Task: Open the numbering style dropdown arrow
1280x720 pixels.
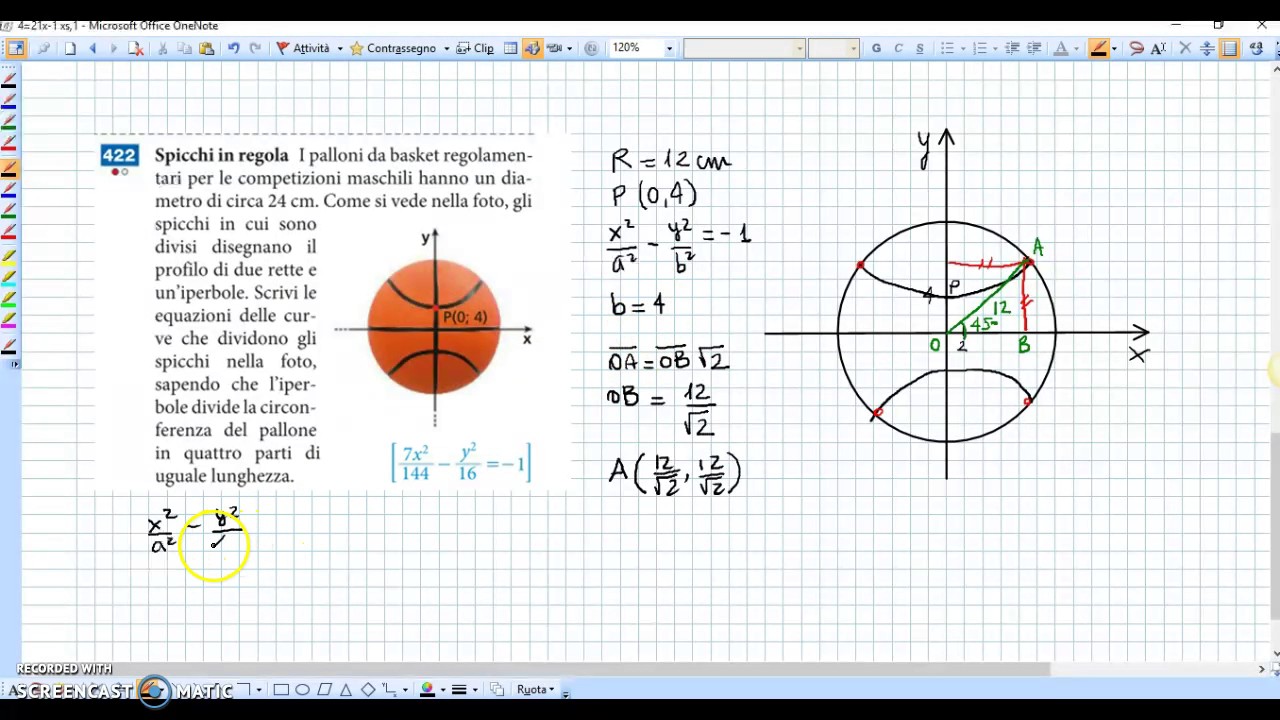Action: (995, 48)
